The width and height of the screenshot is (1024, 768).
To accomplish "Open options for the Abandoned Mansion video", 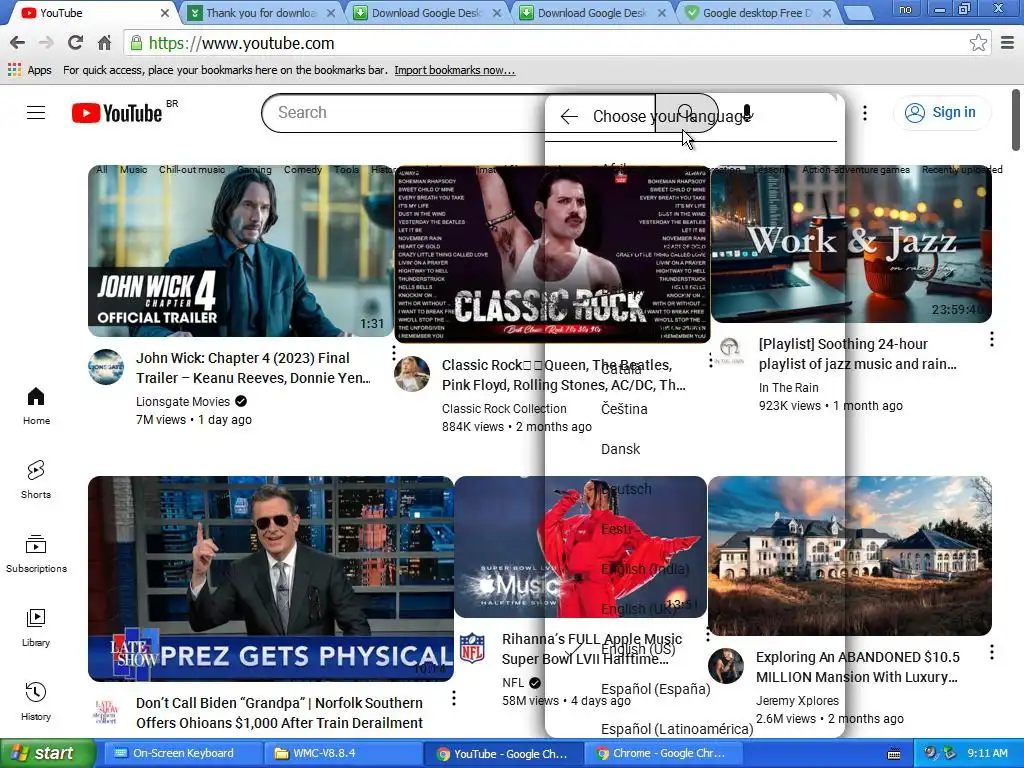I will [x=991, y=652].
